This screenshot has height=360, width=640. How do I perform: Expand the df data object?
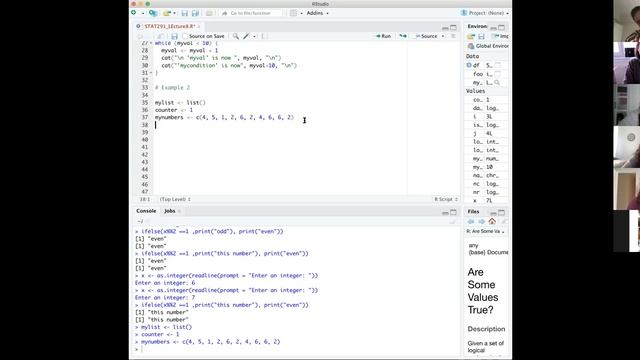[469, 65]
